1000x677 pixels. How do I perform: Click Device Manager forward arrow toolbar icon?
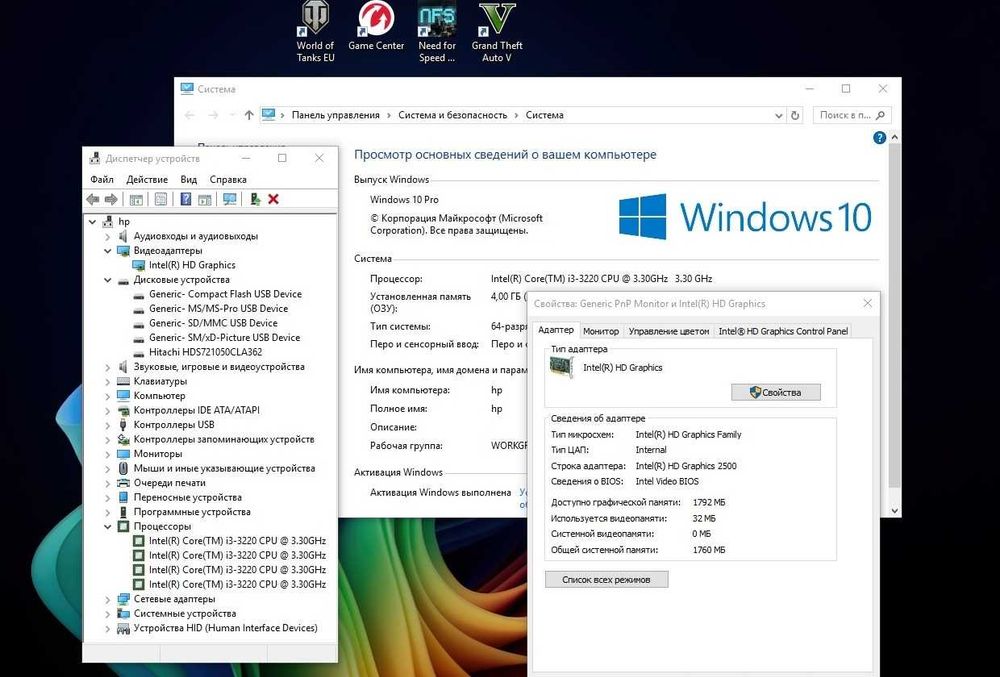pyautogui.click(x=111, y=200)
